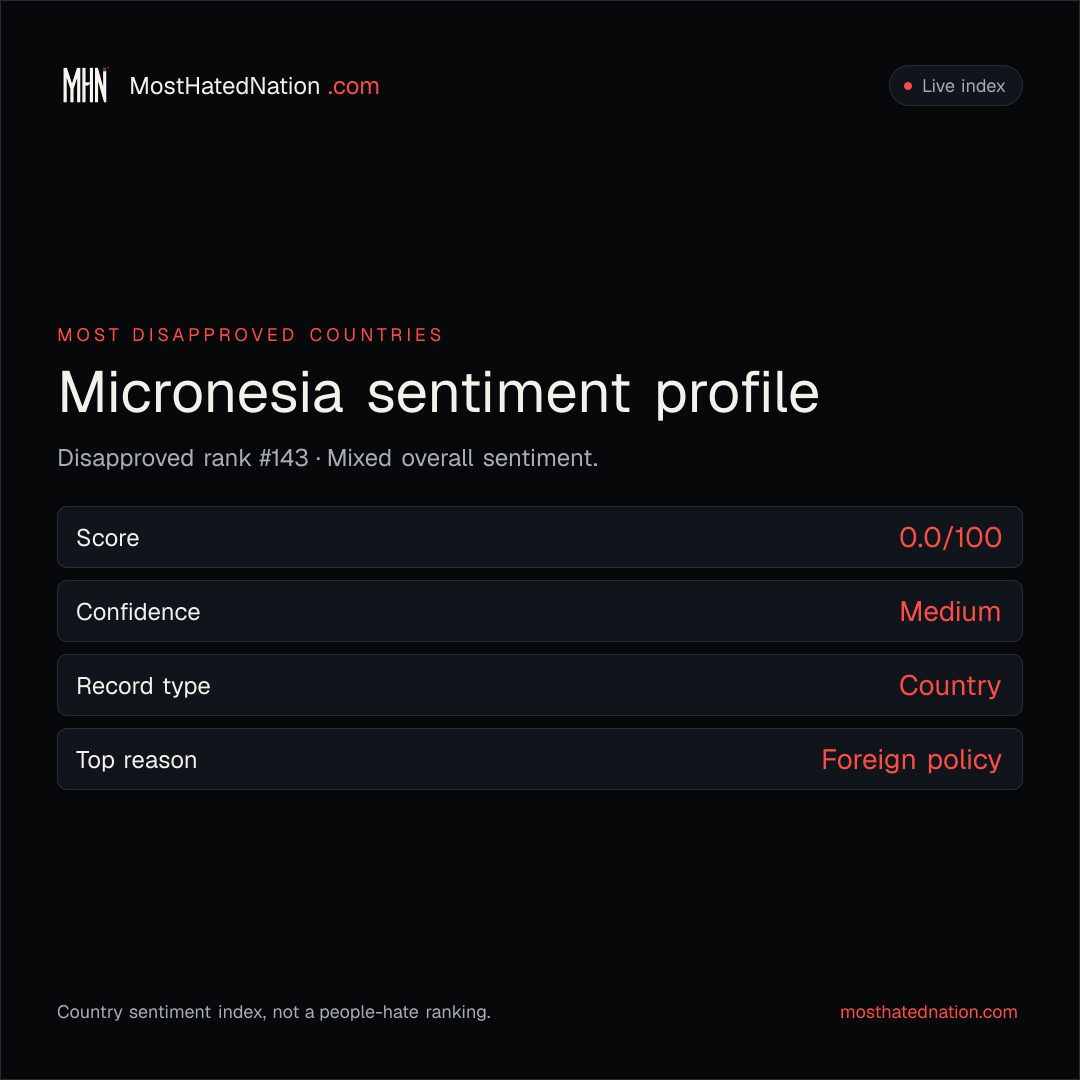The height and width of the screenshot is (1080, 1080).
Task: Click the Live index label text
Action: pos(964,86)
